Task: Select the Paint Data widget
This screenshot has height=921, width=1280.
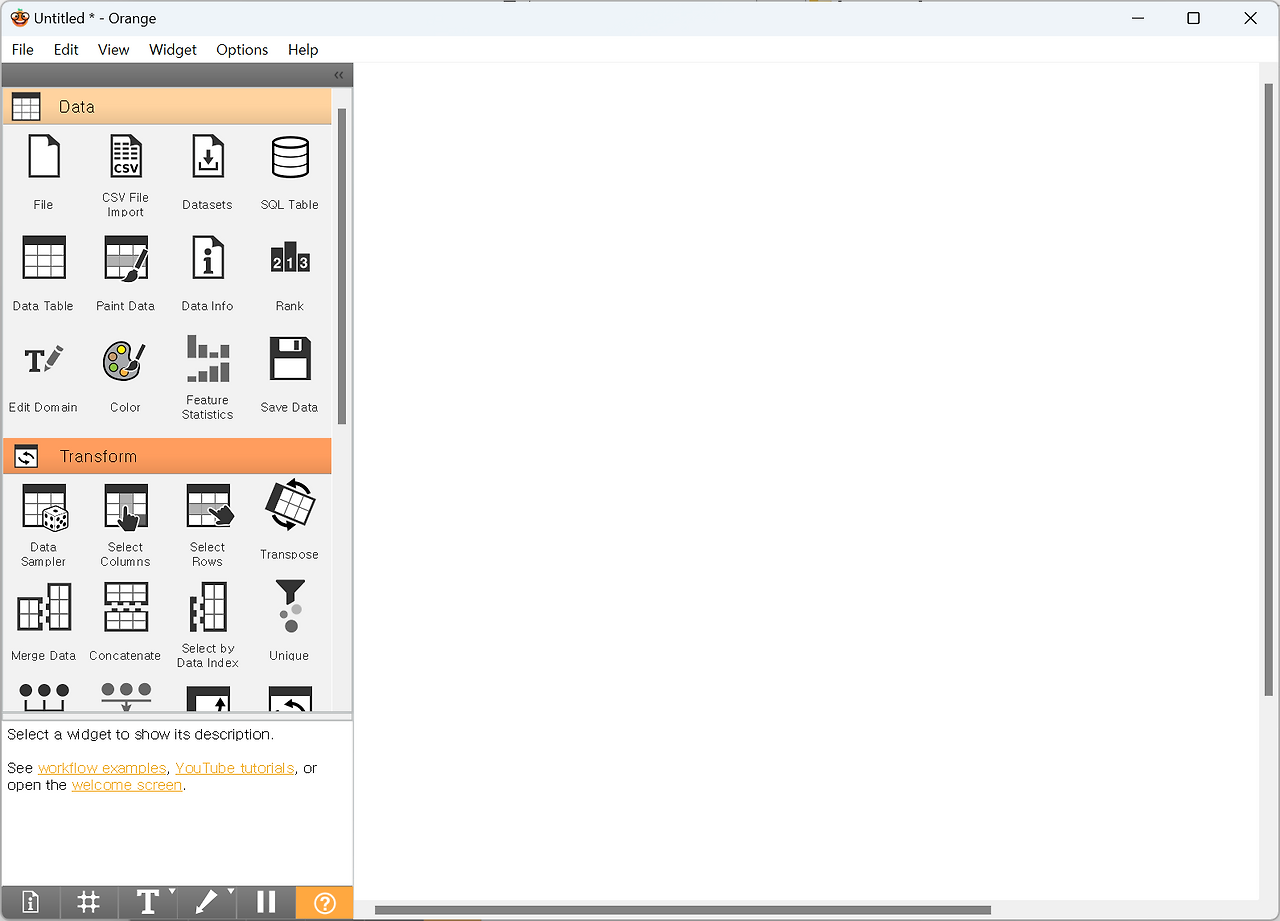Action: pyautogui.click(x=126, y=258)
